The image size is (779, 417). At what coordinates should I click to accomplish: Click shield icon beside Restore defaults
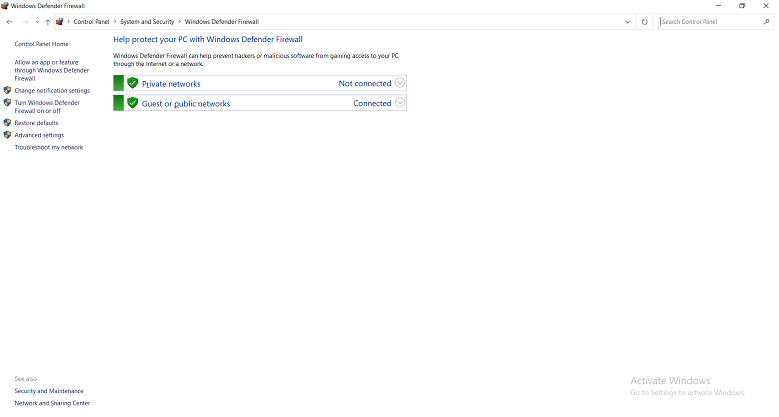point(7,122)
